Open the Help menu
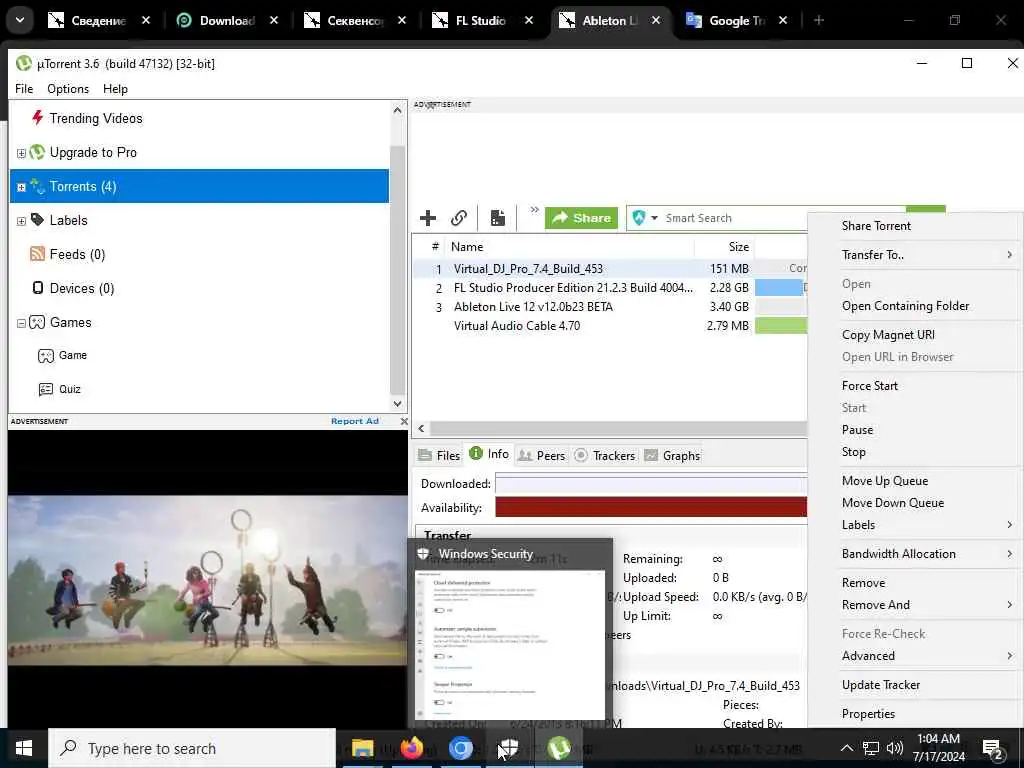This screenshot has width=1024, height=768. [115, 89]
